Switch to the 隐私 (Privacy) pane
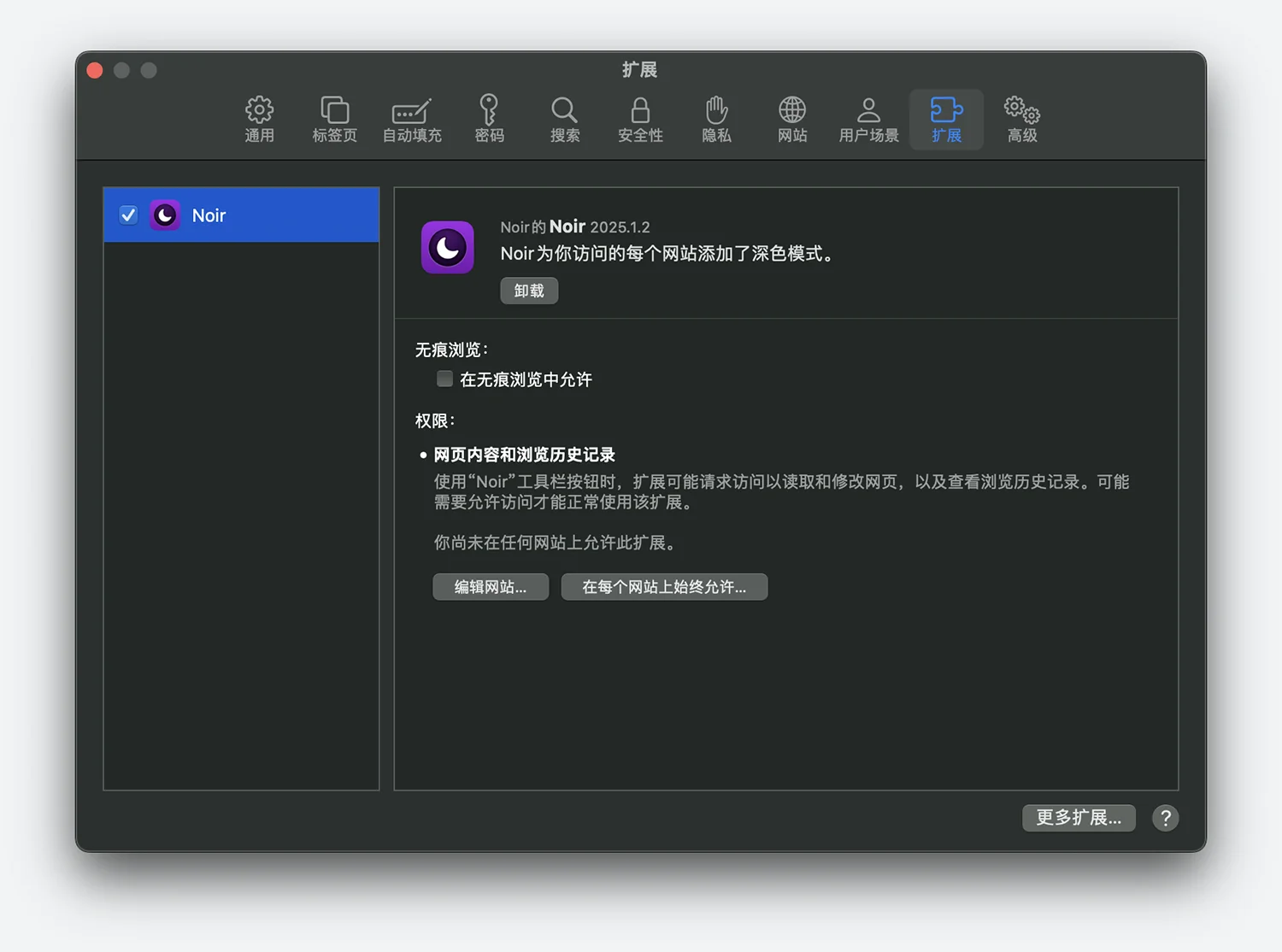This screenshot has height=952, width=1282. (x=716, y=120)
